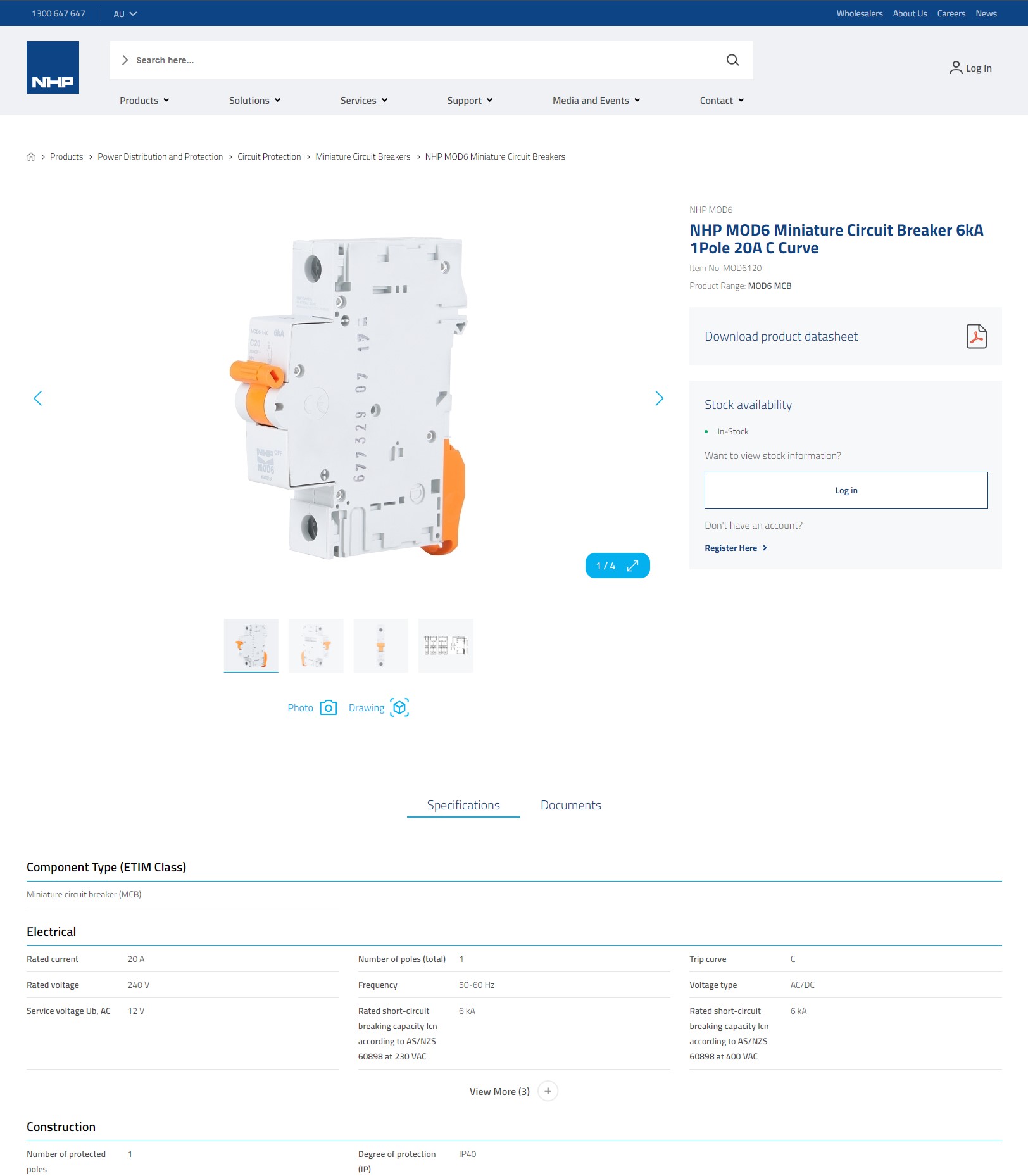Switch to the Documents tab
Screen dimensions: 1028x1176
tap(570, 805)
